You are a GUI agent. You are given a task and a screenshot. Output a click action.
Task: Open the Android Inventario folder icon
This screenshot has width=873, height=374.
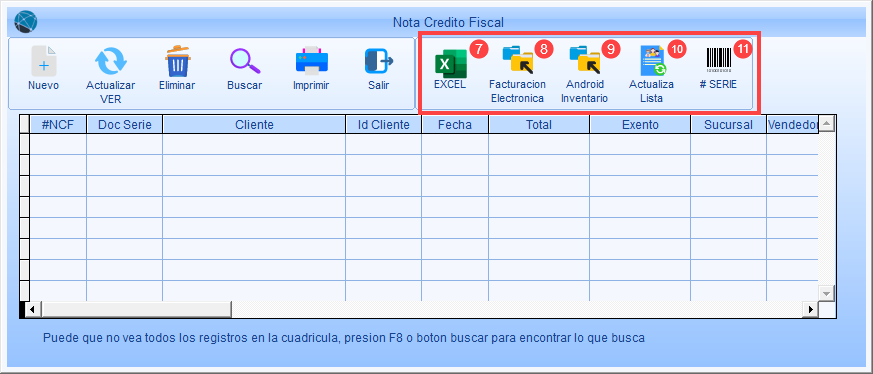tap(584, 61)
